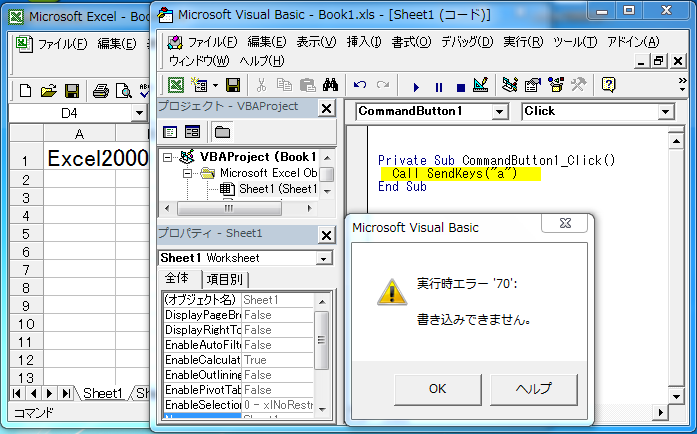Save Book1 via VBA toolbar disk icon
The image size is (697, 434).
tap(233, 84)
